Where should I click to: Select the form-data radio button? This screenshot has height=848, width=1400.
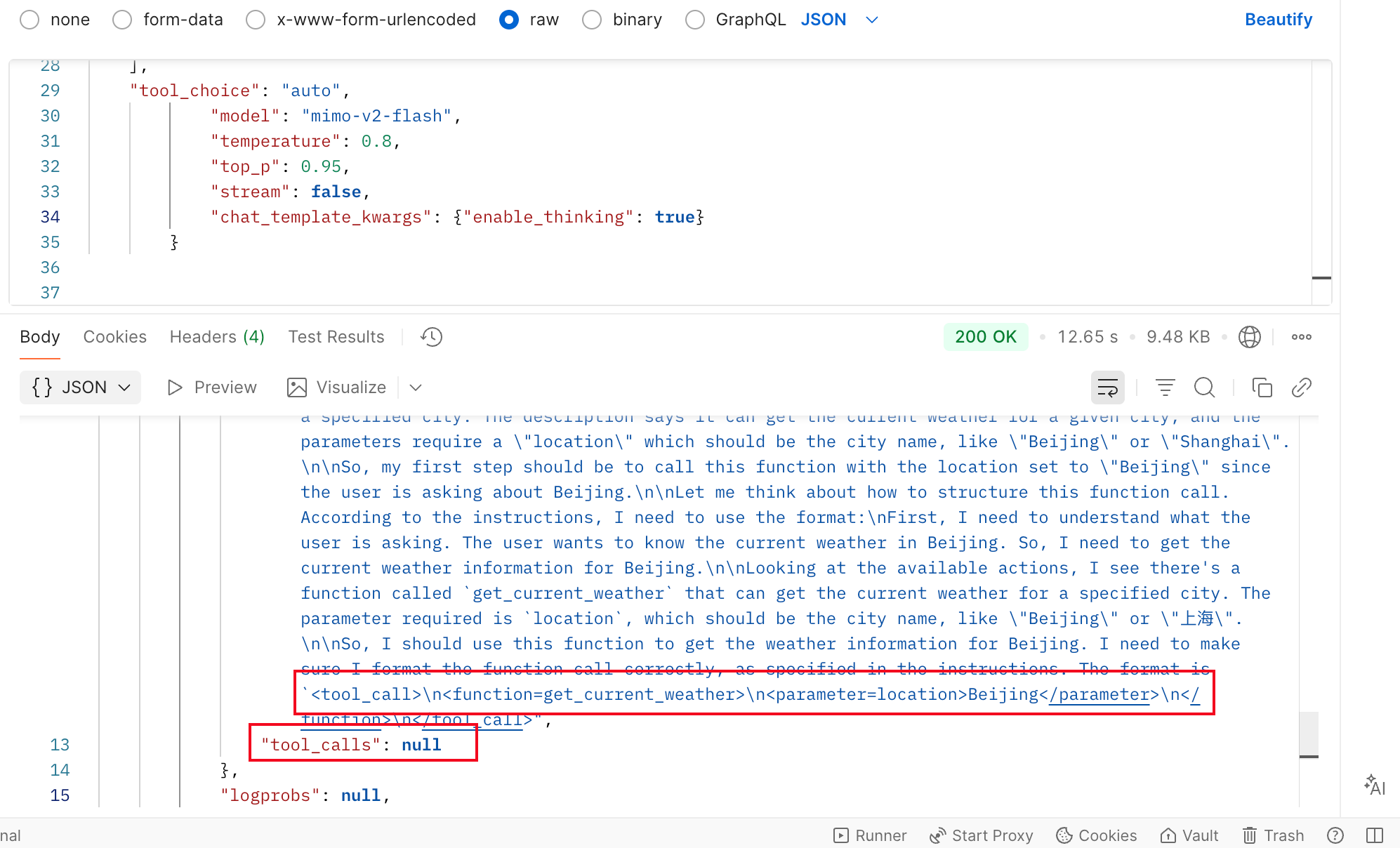tap(122, 20)
